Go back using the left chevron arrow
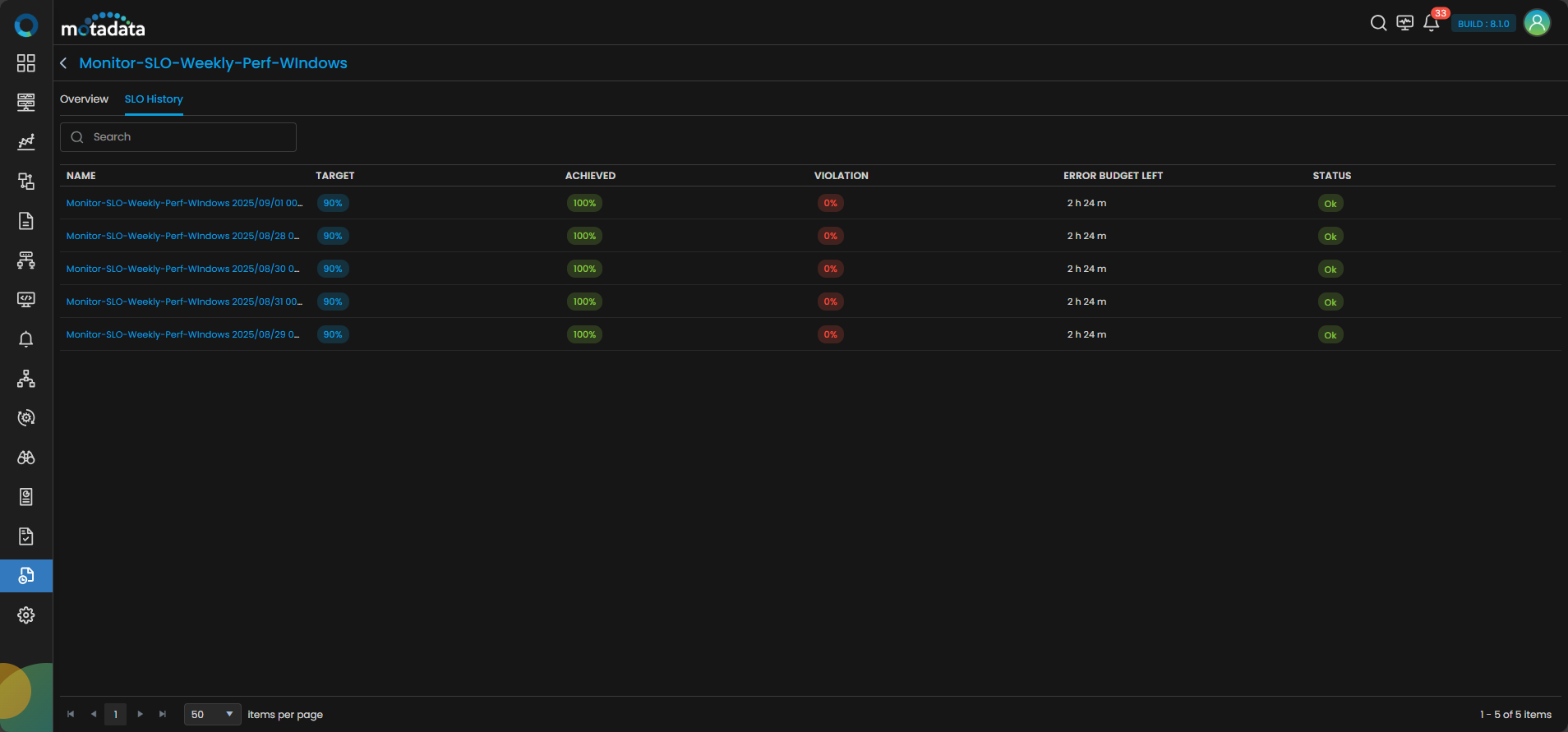Viewport: 1568px width, 732px height. tap(63, 63)
